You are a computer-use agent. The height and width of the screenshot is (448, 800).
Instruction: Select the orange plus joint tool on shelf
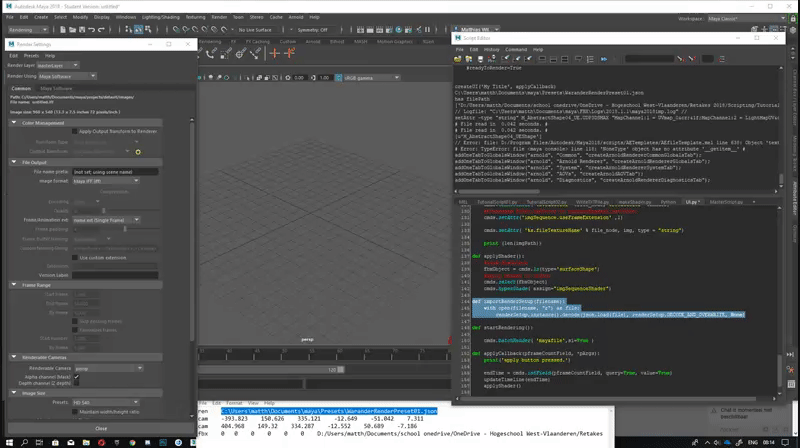tap(275, 52)
